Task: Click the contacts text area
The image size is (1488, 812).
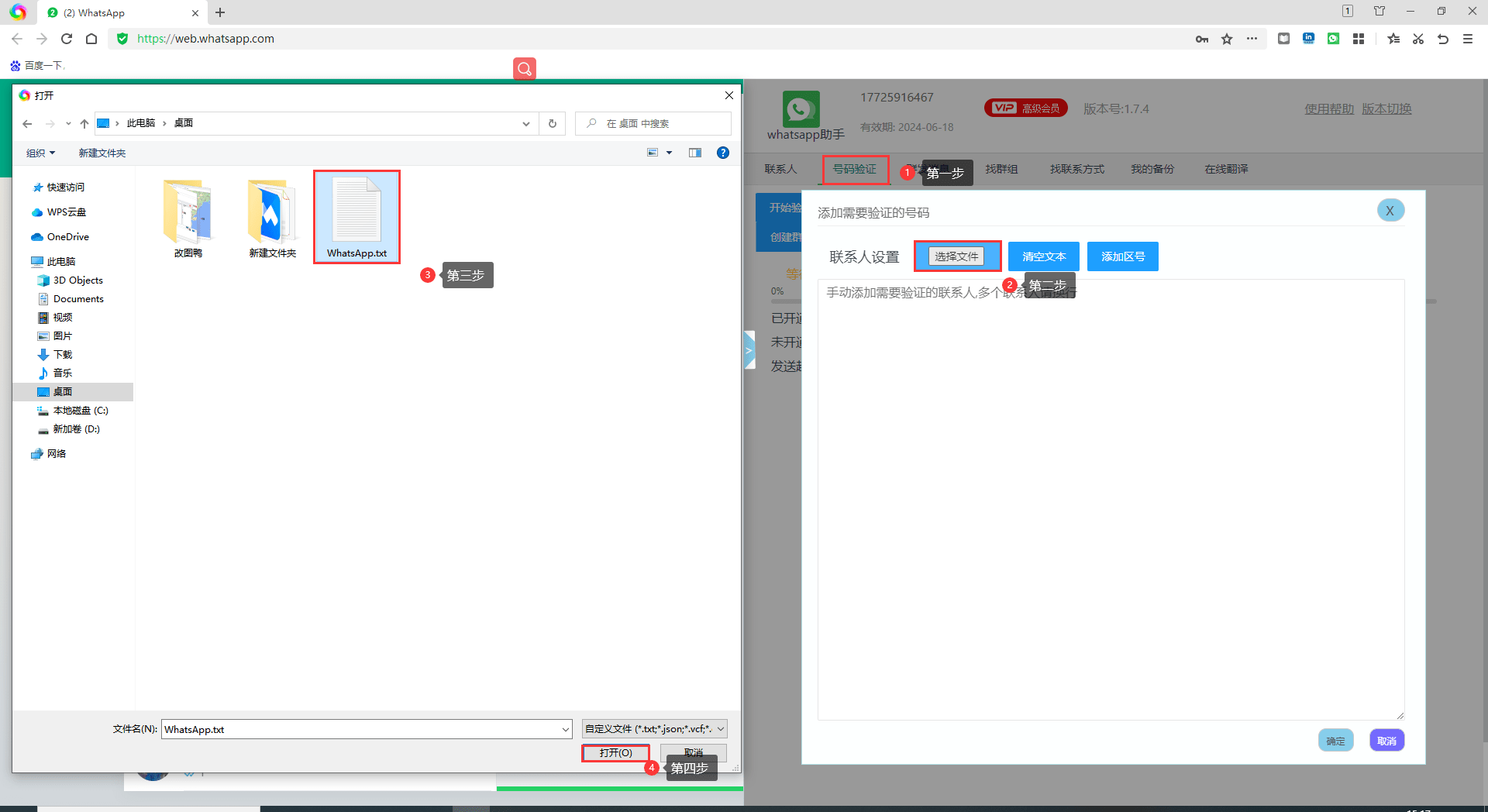Action: coord(1111,500)
